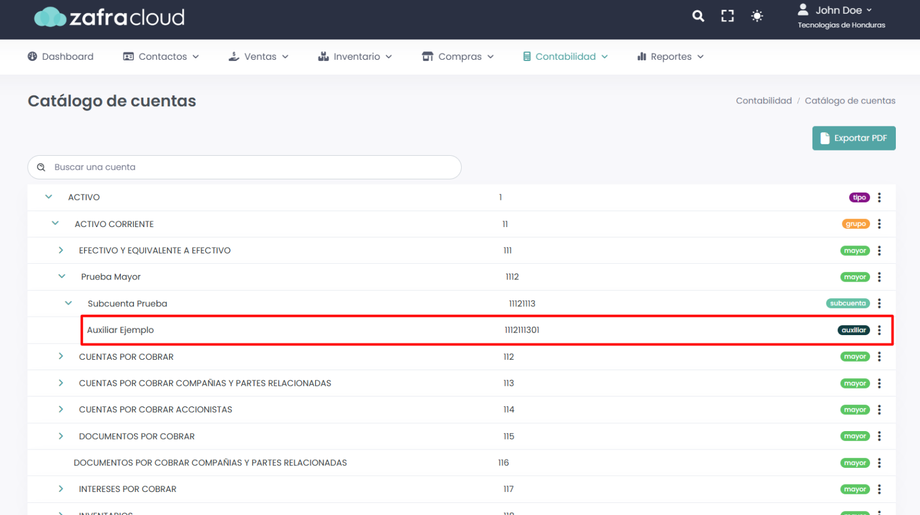
Task: Click the zafracloud logo
Action: tap(109, 17)
